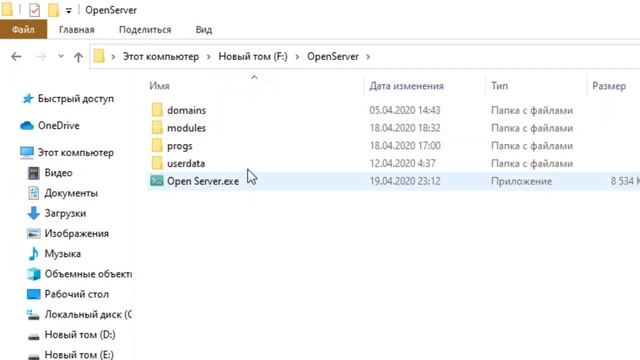Click the Локальный диск drive icon
This screenshot has width=640, height=360.
pos(33,315)
